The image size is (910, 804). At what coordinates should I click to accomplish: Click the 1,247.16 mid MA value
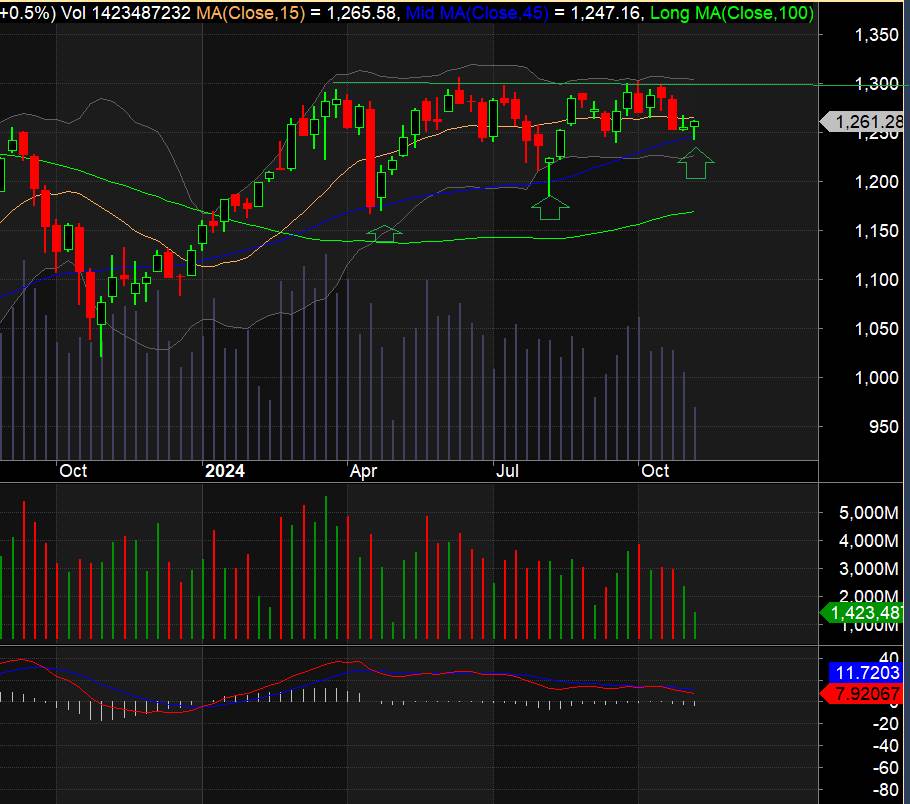click(605, 13)
